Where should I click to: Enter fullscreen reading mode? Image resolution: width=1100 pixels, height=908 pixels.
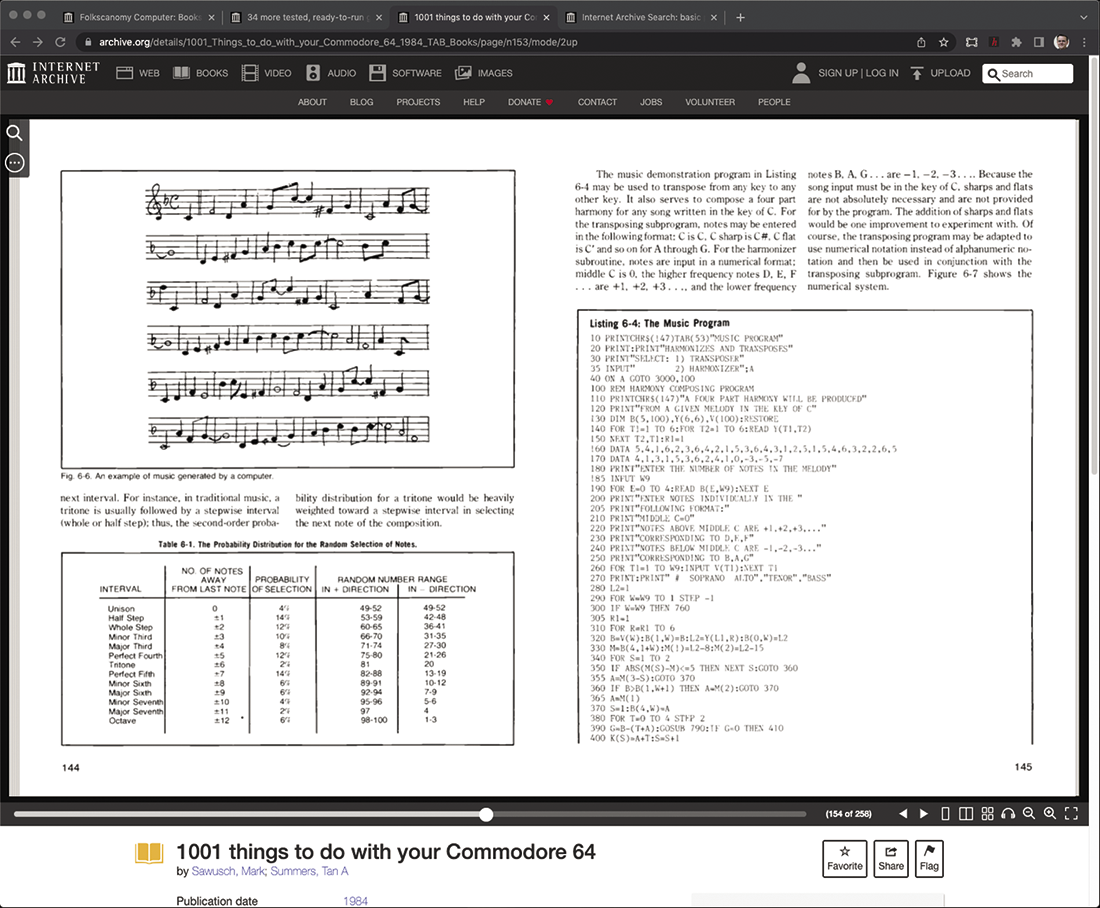[x=1071, y=814]
